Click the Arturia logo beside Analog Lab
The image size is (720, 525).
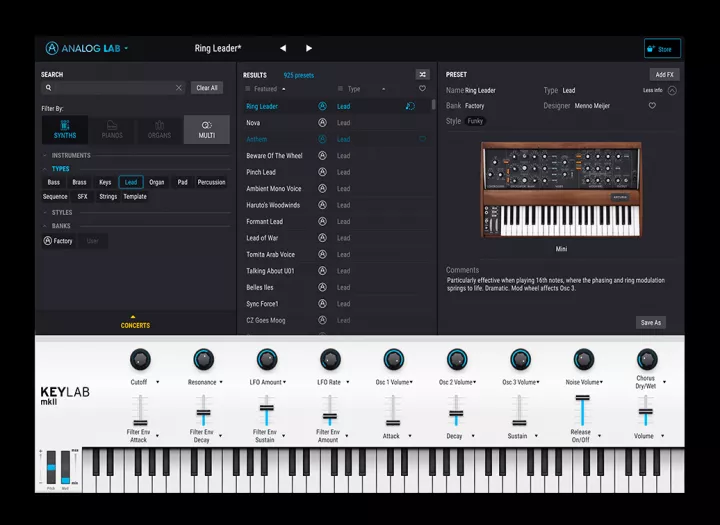point(52,48)
